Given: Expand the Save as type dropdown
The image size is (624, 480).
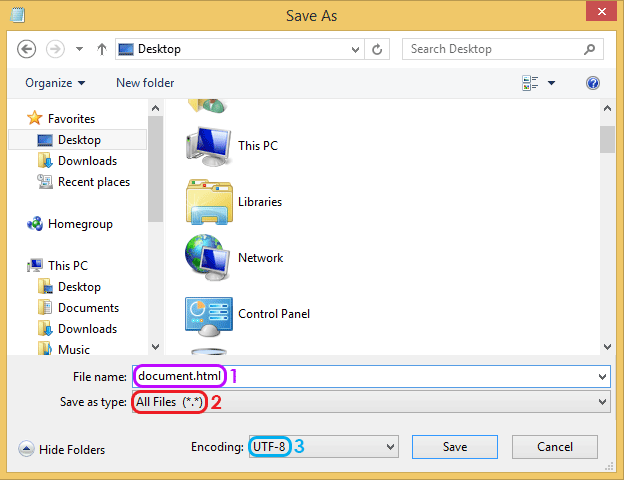Looking at the screenshot, I should tap(602, 402).
